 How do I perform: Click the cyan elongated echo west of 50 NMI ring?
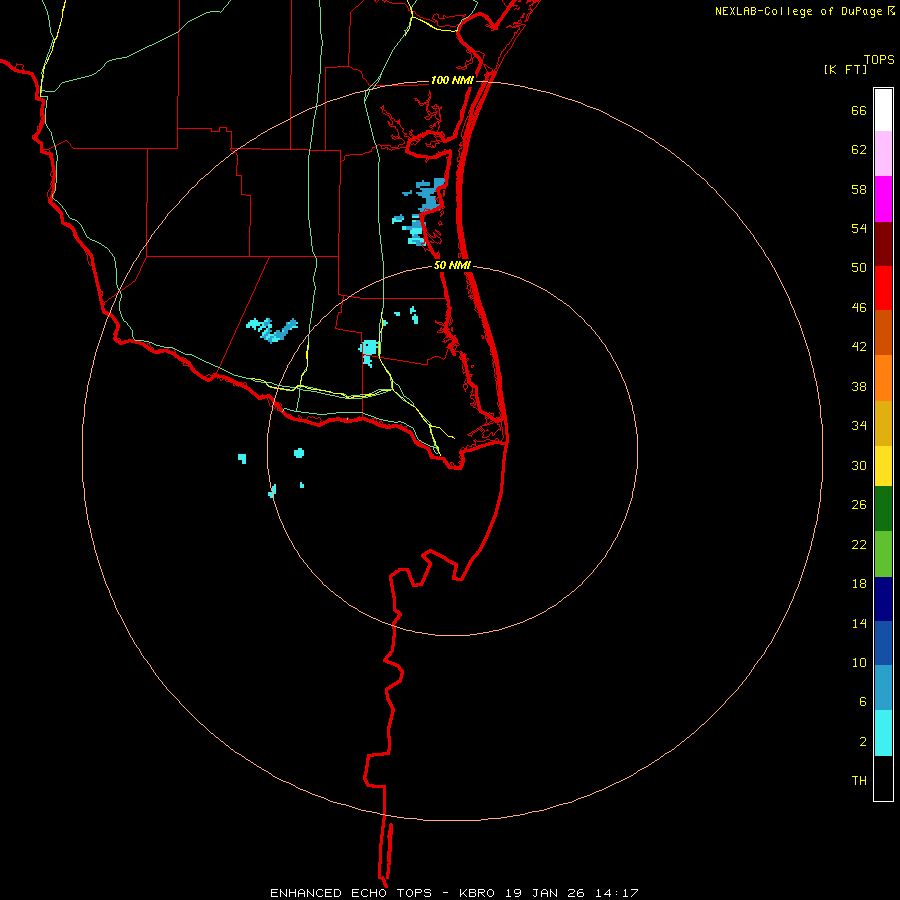point(273,329)
